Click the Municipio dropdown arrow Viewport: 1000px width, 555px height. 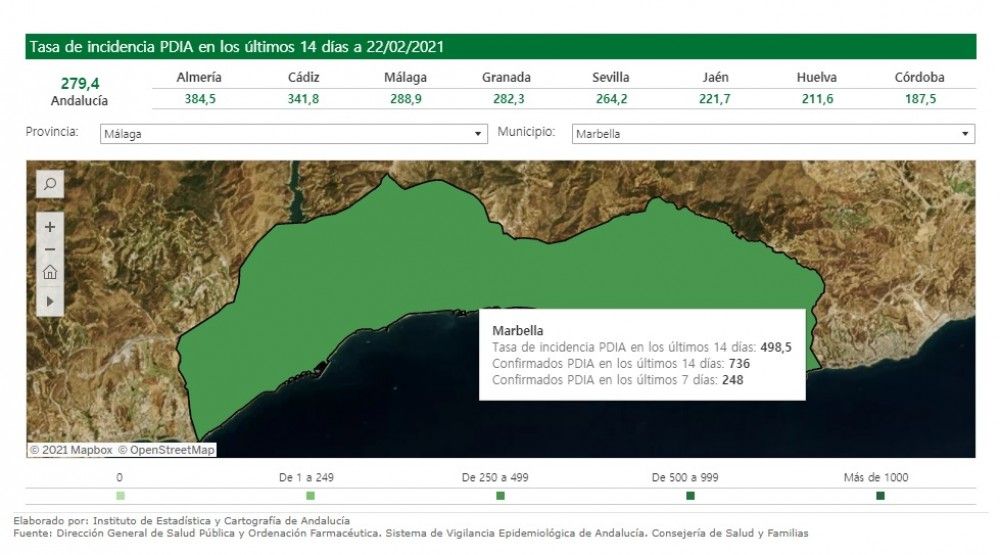964,134
